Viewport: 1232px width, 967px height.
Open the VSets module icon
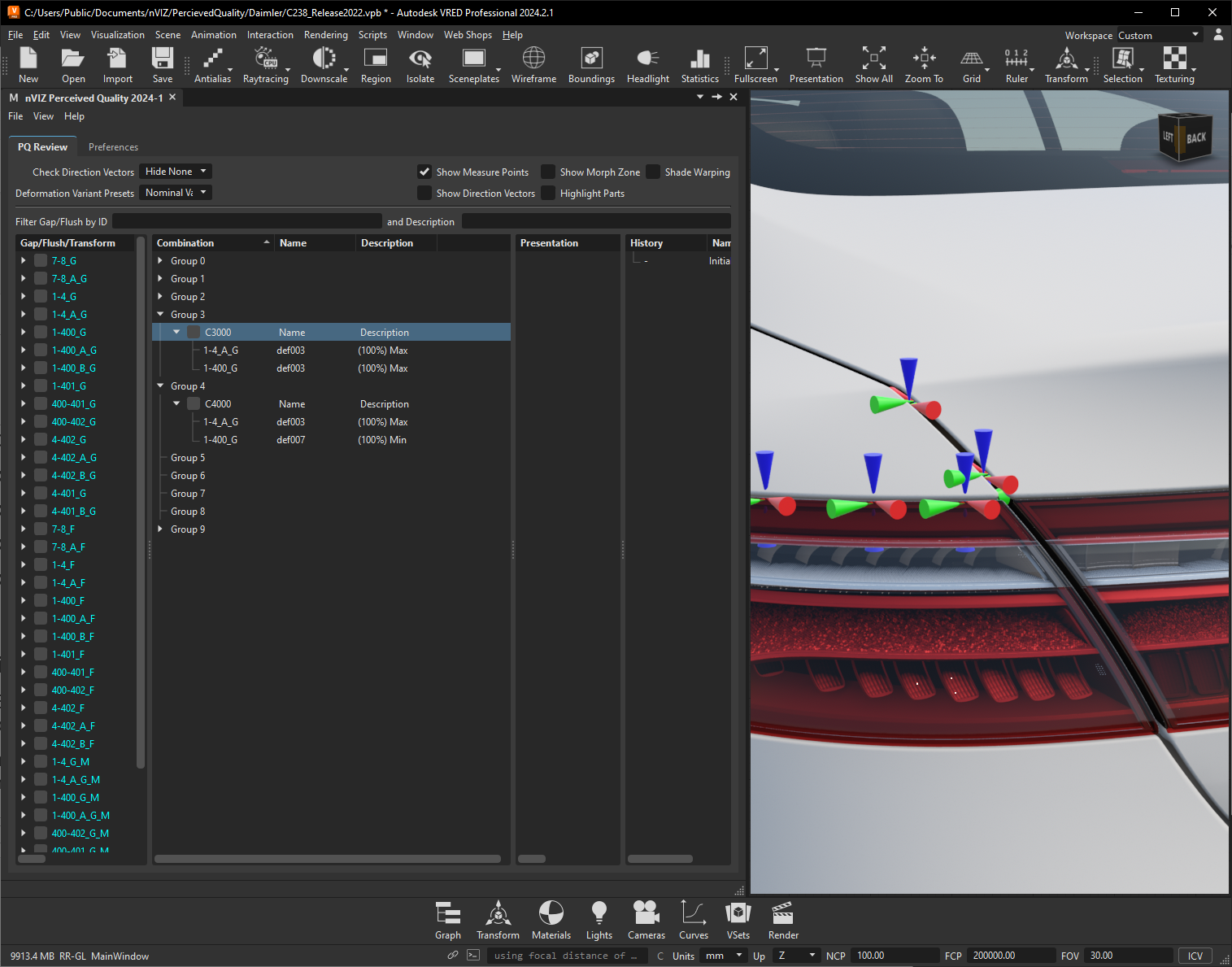pyautogui.click(x=738, y=921)
